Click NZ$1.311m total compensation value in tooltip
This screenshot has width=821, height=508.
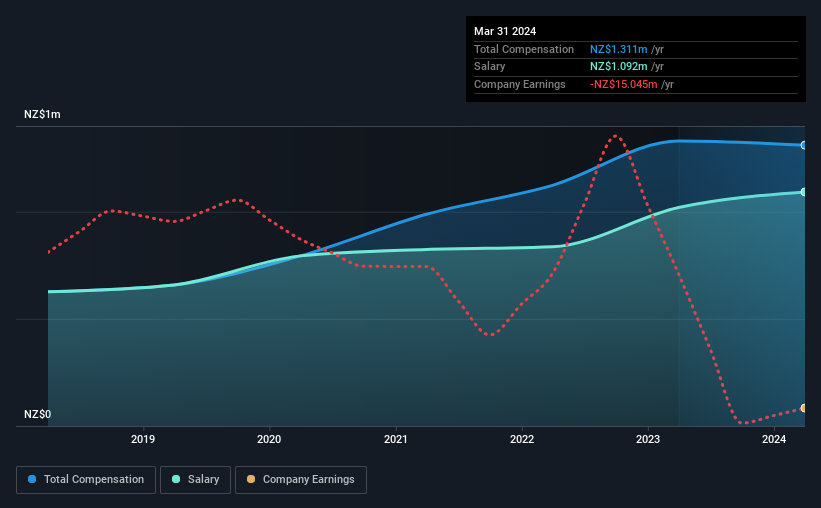(618, 49)
